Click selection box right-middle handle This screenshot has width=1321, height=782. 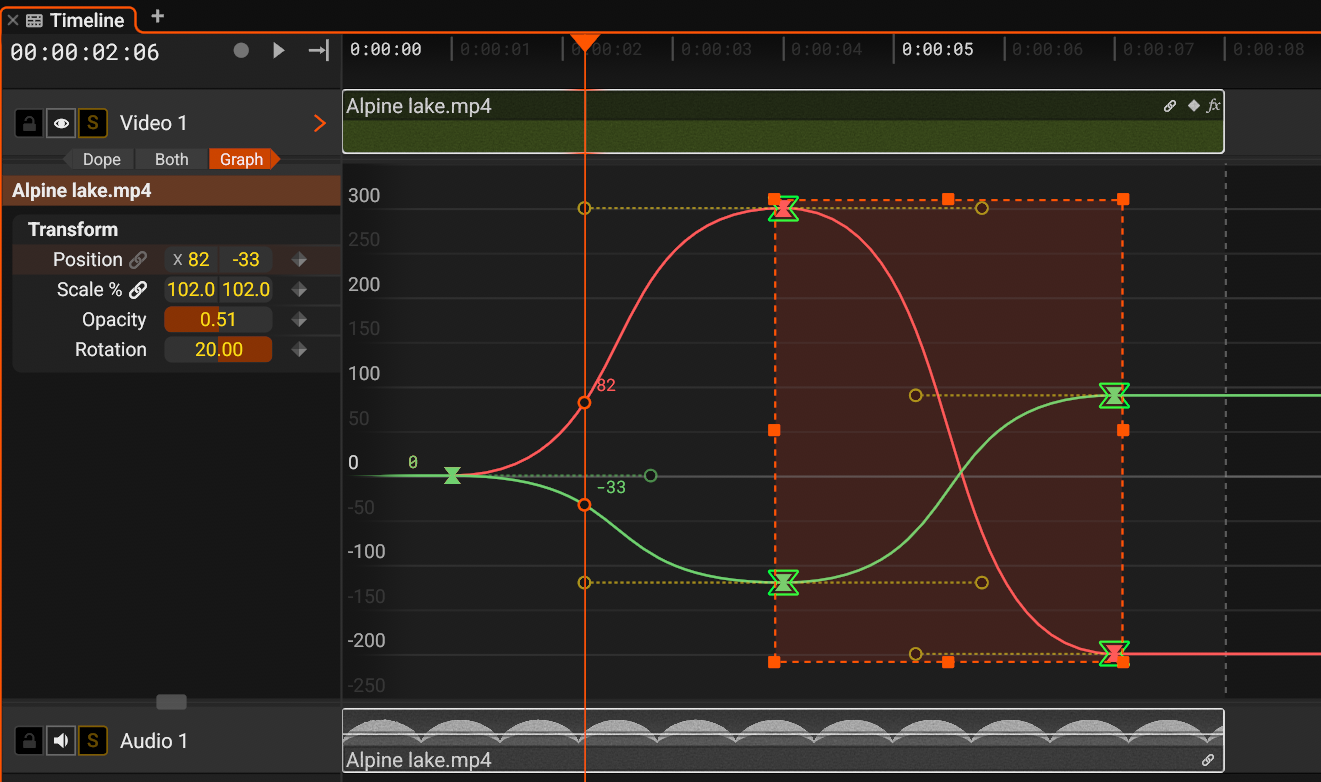click(1123, 430)
